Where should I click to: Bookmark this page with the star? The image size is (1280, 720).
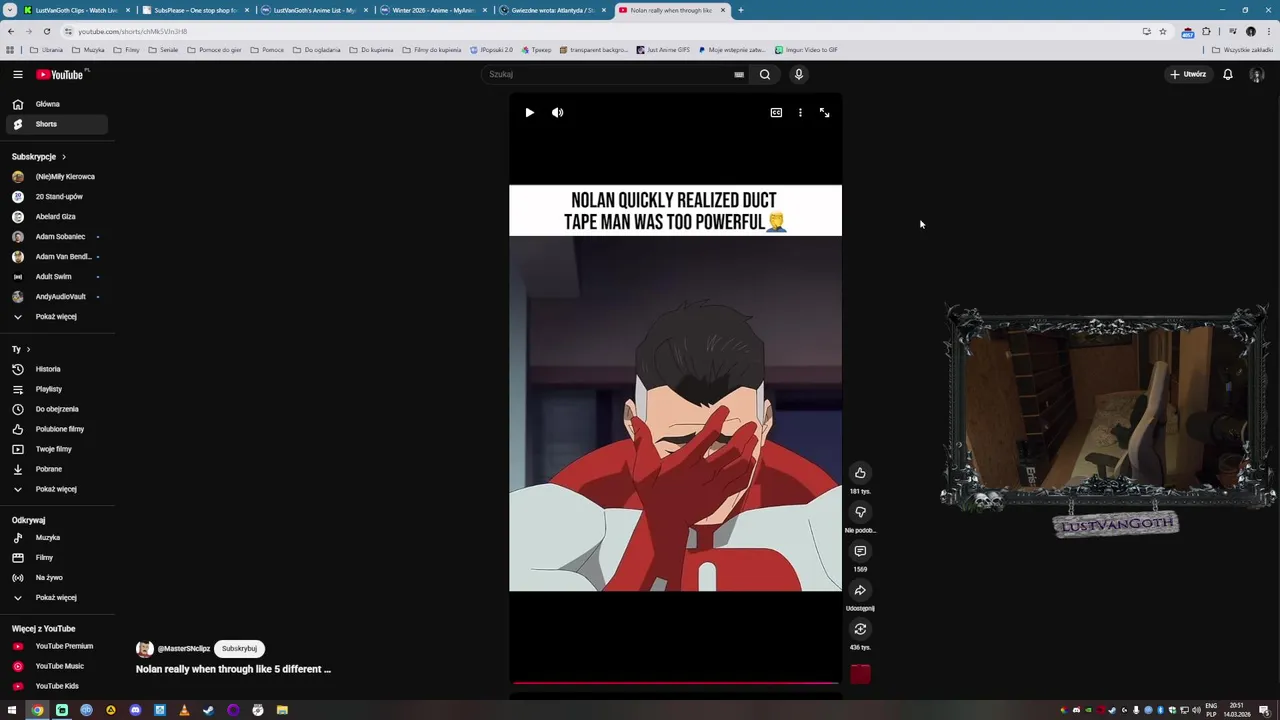point(1162,31)
